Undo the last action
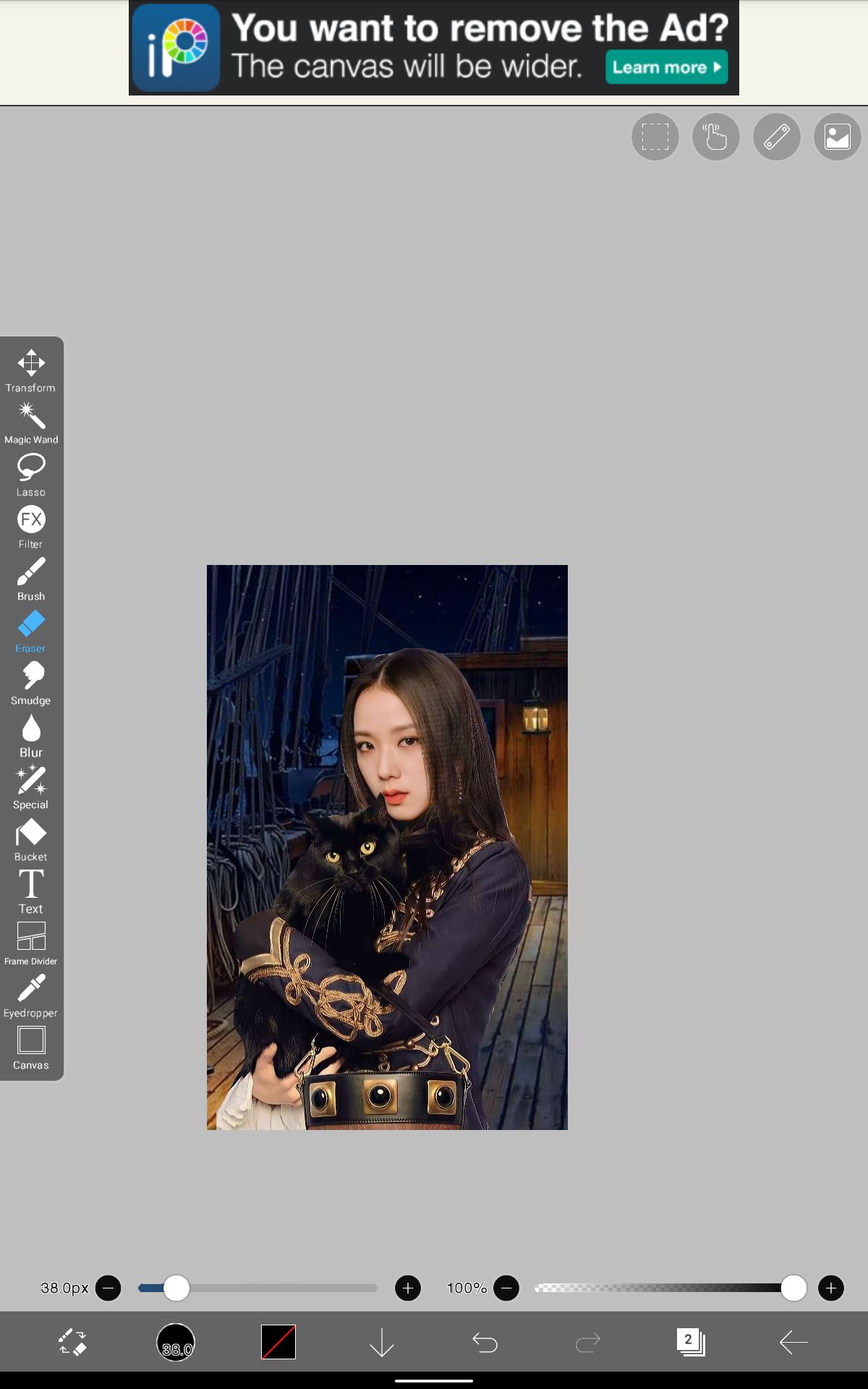The width and height of the screenshot is (868, 1389). [x=485, y=1343]
